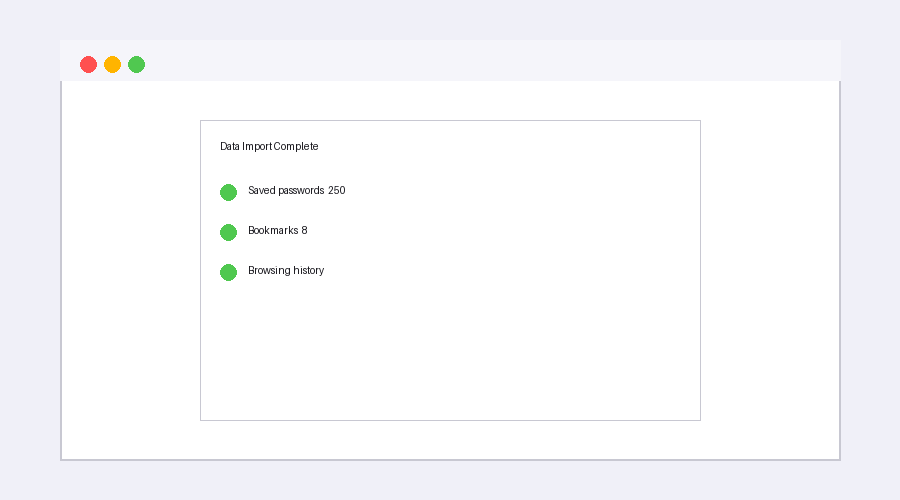
Task: Select the "Bookmarks" import entry label
Action: coord(273,231)
